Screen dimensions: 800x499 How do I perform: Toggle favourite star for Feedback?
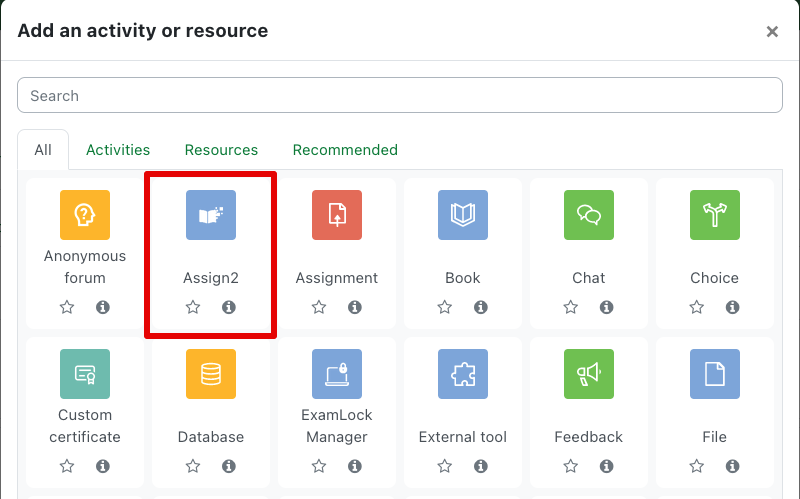[x=571, y=466]
